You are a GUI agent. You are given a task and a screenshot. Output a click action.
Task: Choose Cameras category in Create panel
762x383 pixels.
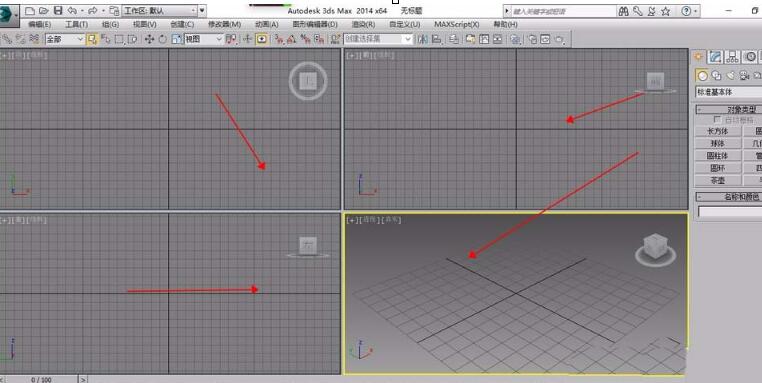pos(744,75)
